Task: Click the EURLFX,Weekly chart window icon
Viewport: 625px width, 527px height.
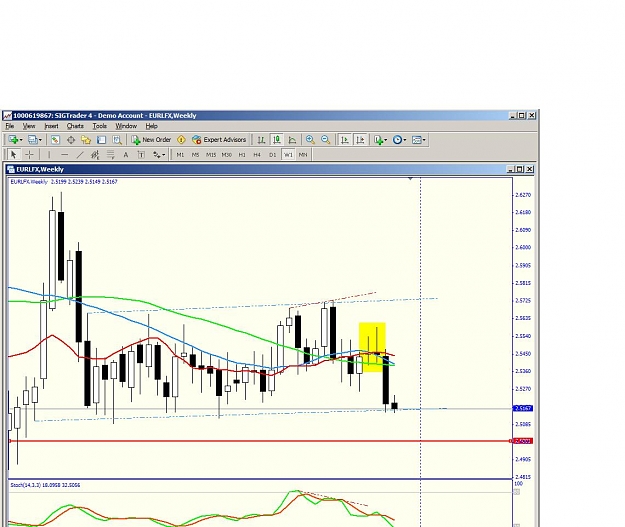Action: tap(11, 169)
